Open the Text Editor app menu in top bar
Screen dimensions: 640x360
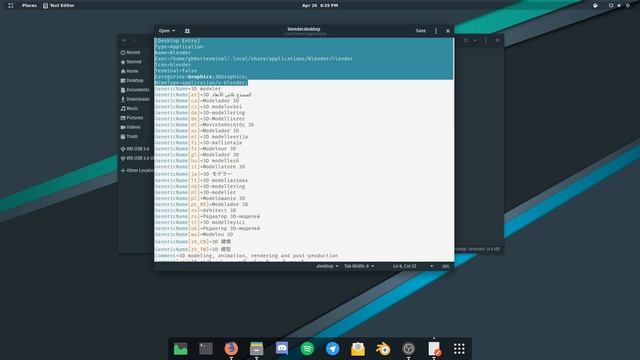(x=59, y=5)
